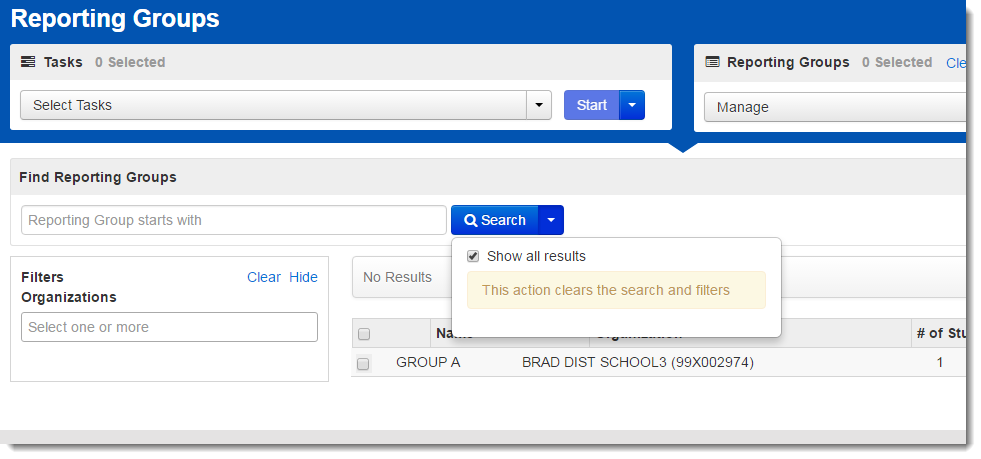
Task: Click the Search button with magnifier
Action: coord(495,220)
